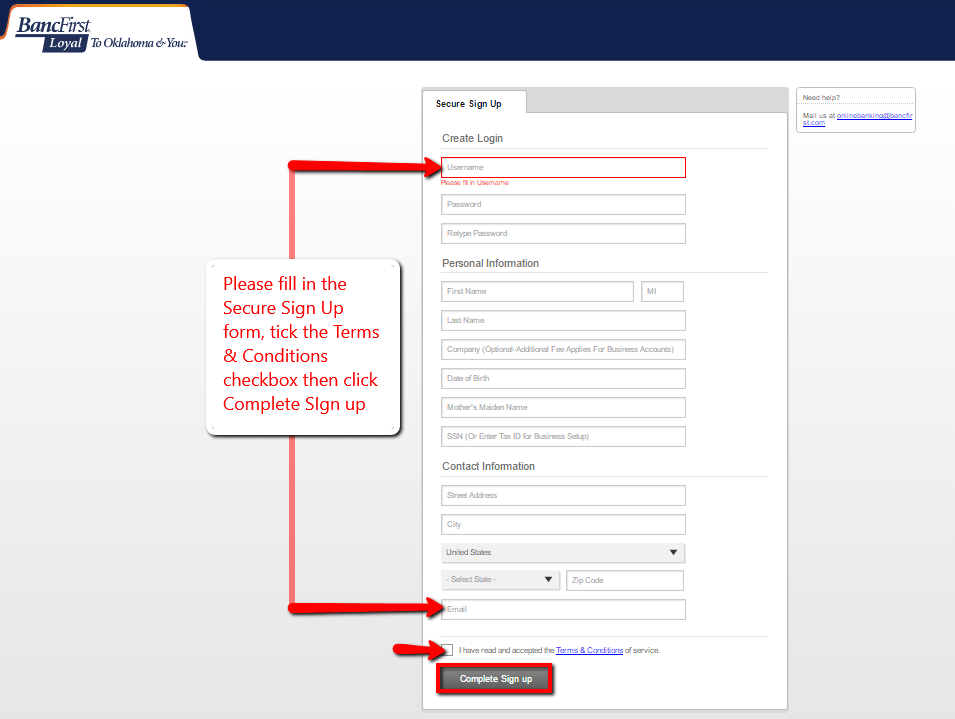Screen dimensions: 955x719
Task: Click into the Username field
Action: [x=563, y=167]
